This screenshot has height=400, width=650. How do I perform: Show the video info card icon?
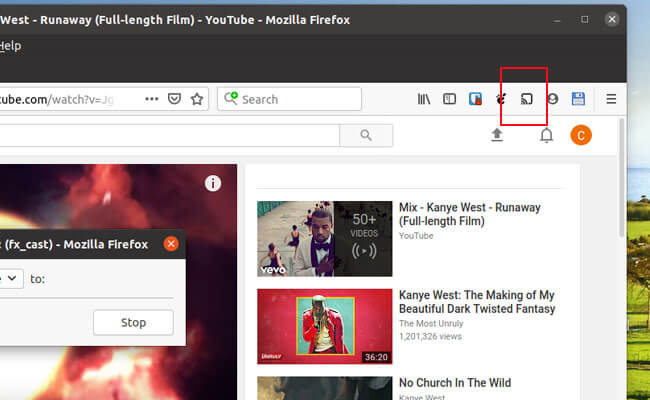(213, 183)
